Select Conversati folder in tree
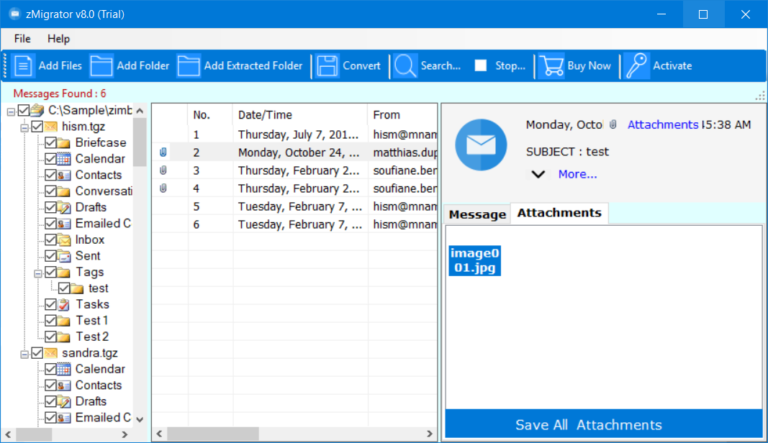The width and height of the screenshot is (768, 443). click(x=104, y=191)
